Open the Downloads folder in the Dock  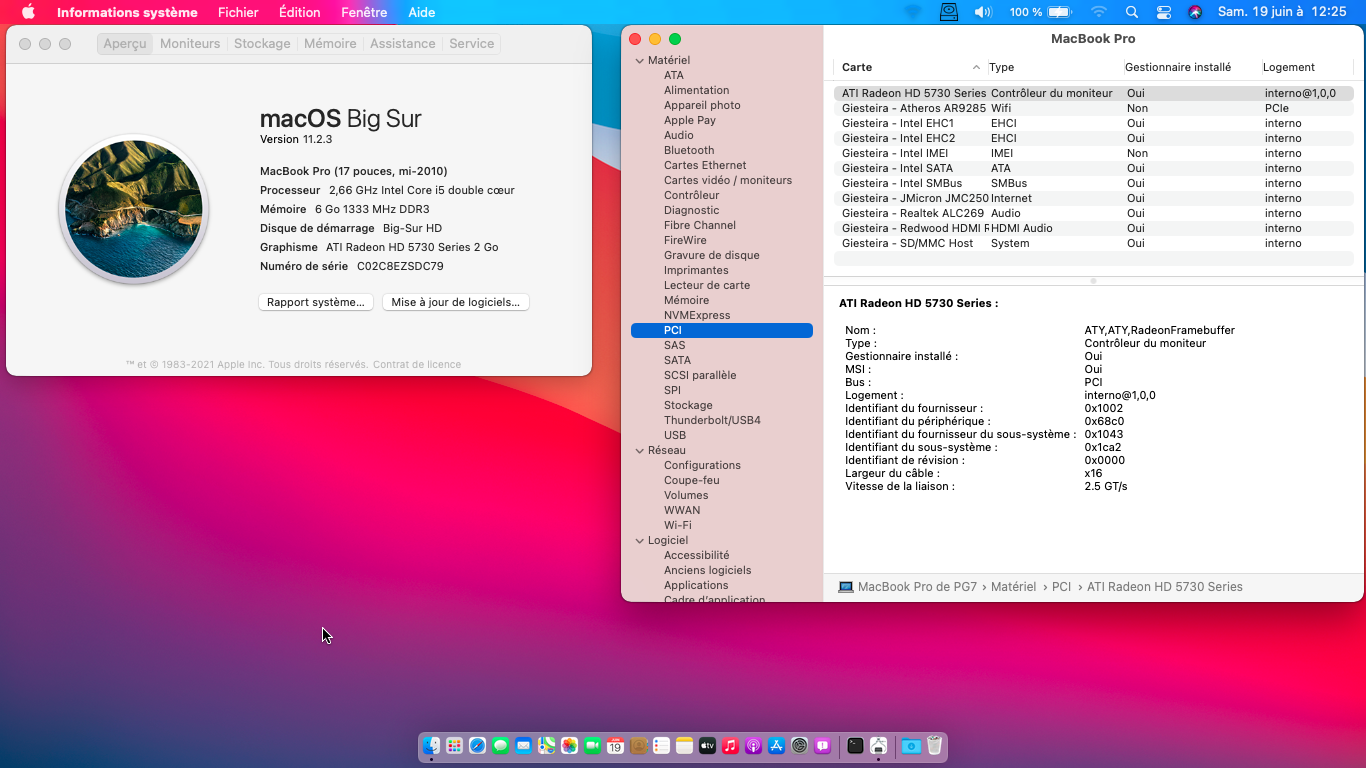tap(910, 745)
